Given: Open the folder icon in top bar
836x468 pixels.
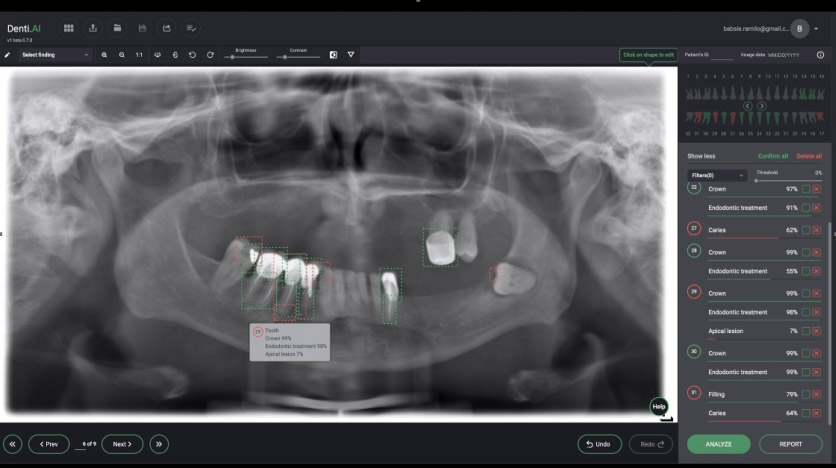Looking at the screenshot, I should 118,28.
